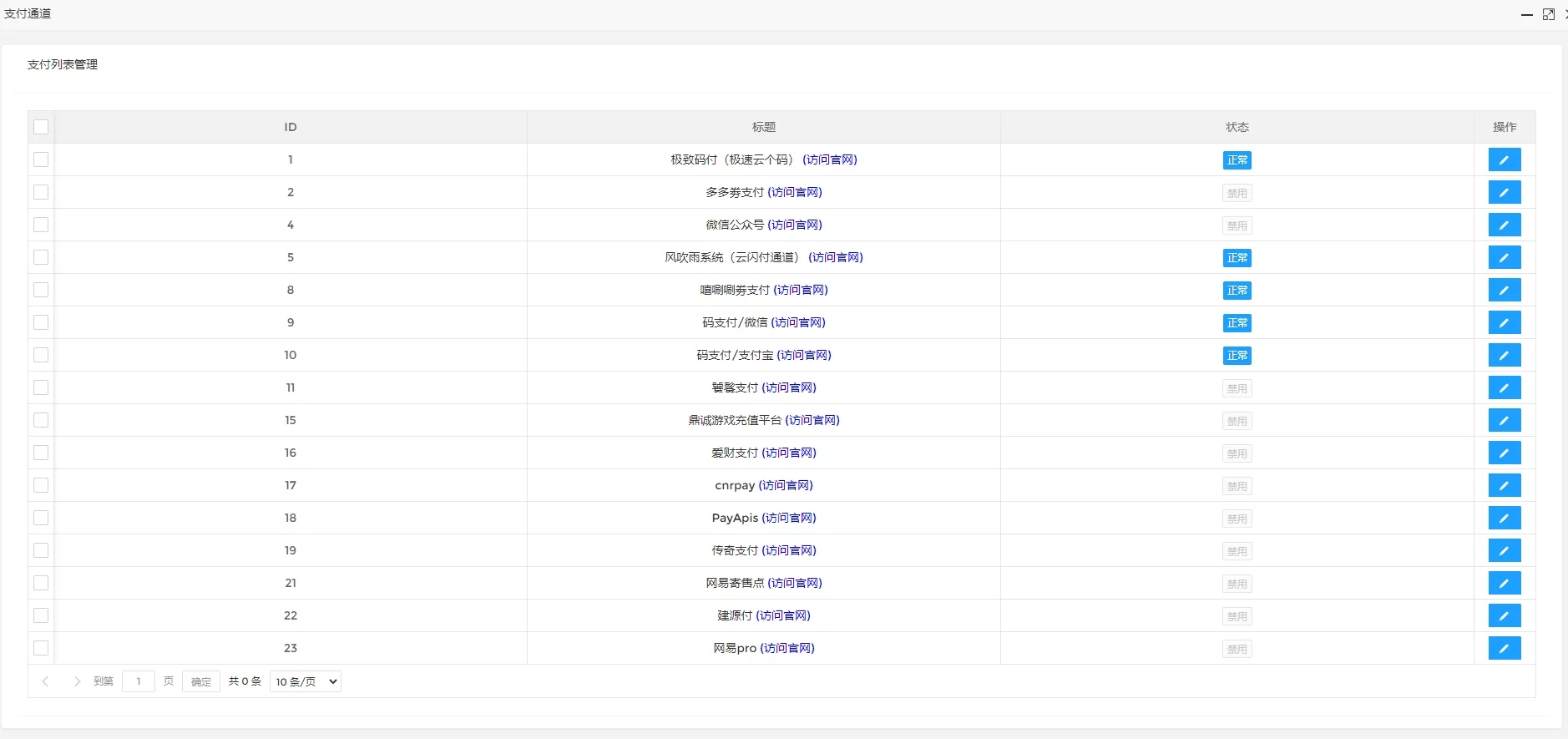Open 访问官网 link for 风吹雨系统
This screenshot has height=739, width=1568.
[835, 257]
